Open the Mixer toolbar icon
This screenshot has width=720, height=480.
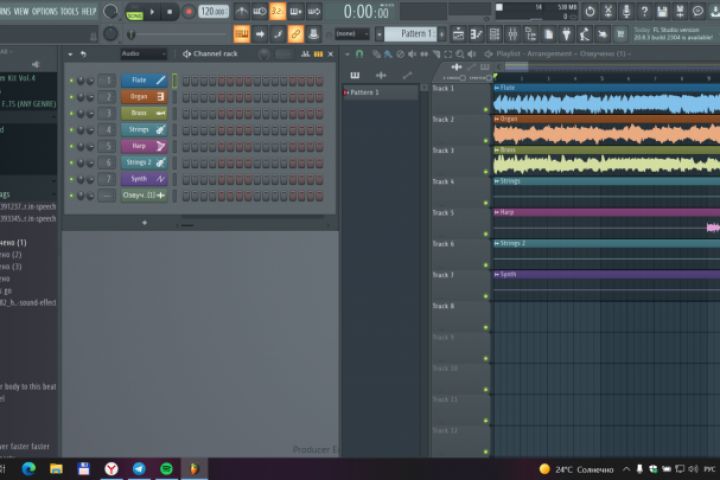click(x=512, y=34)
